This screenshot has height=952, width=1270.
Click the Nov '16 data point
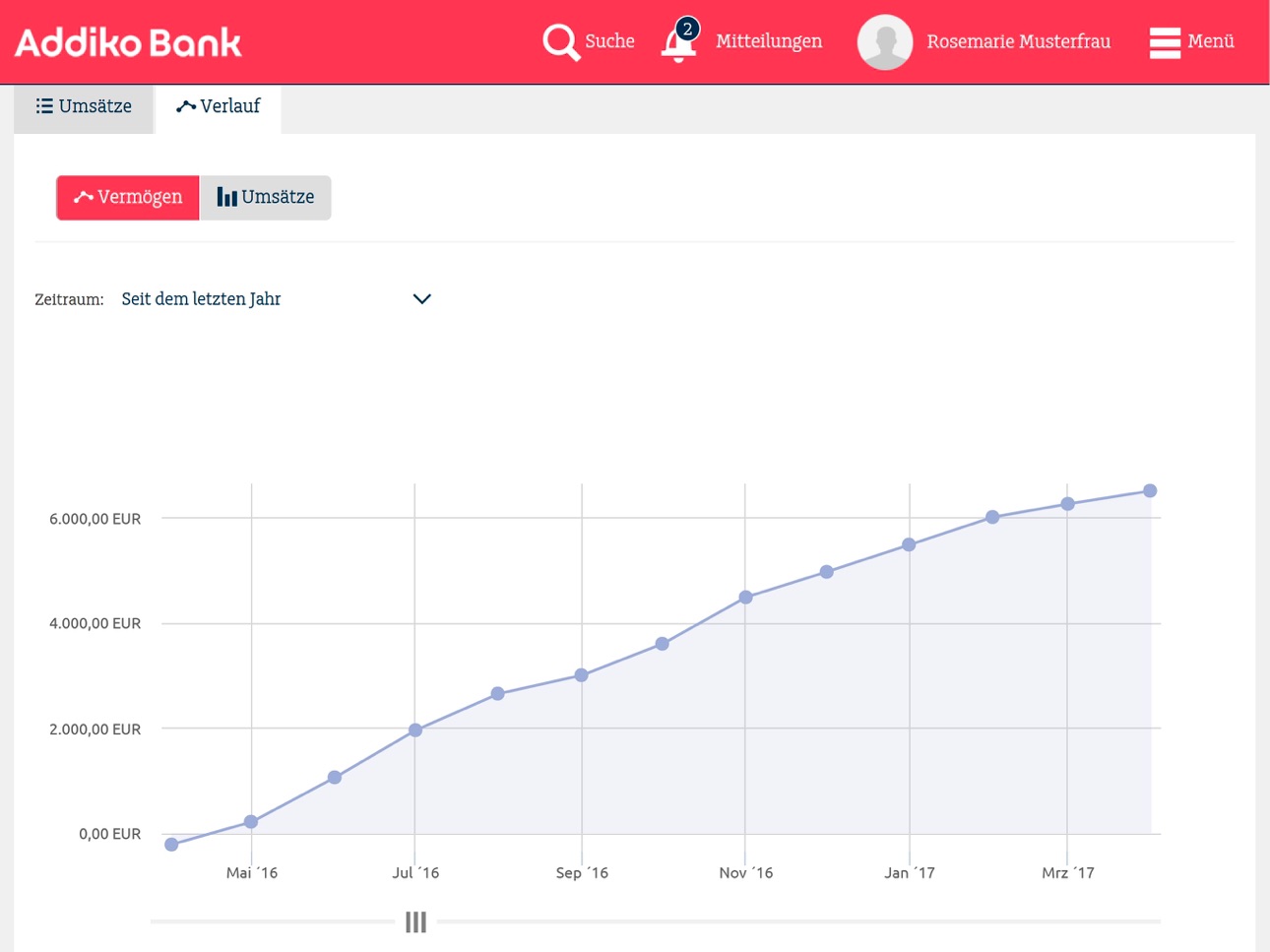coord(745,597)
